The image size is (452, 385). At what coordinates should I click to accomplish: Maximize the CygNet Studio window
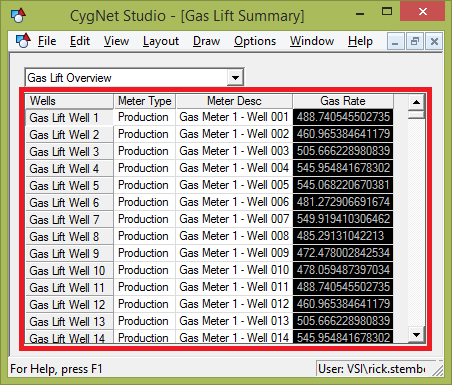click(x=387, y=12)
